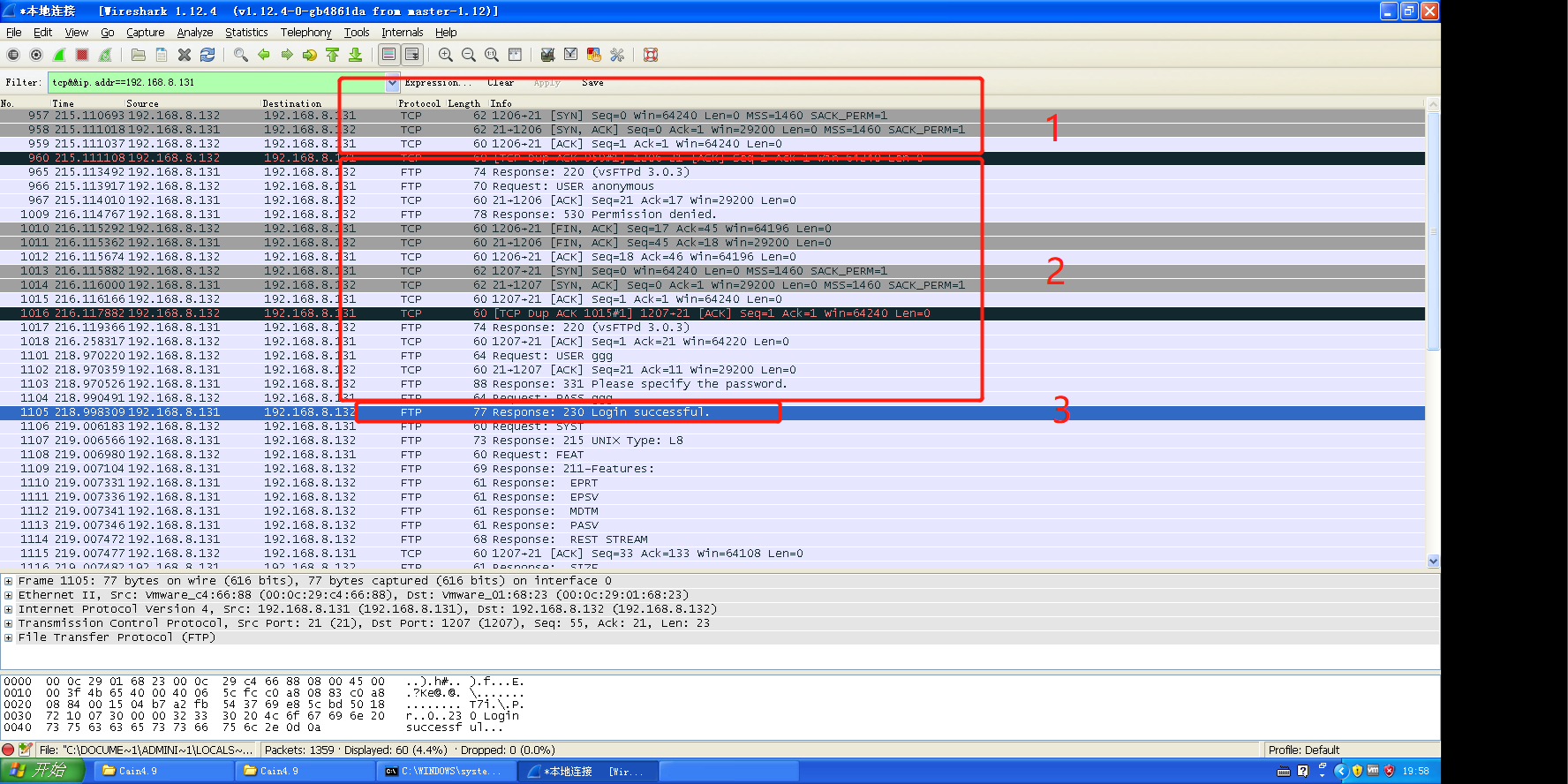
Task: Toggle packet list colorization
Action: click(x=388, y=55)
